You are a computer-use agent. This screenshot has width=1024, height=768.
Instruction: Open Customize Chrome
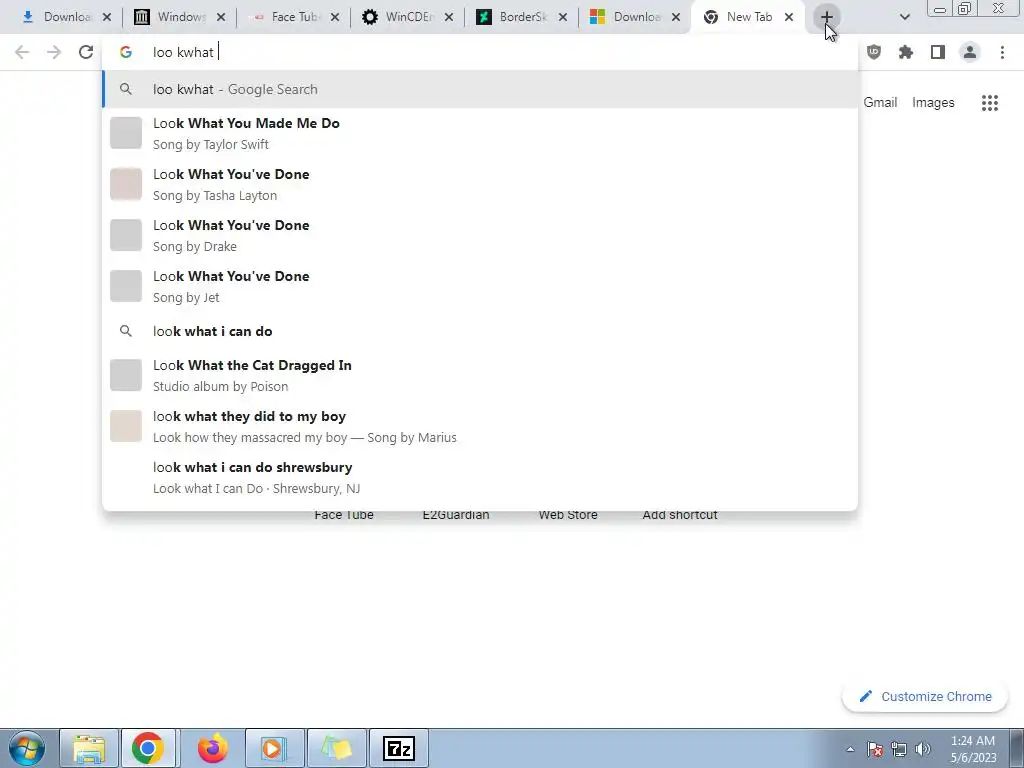[925, 696]
